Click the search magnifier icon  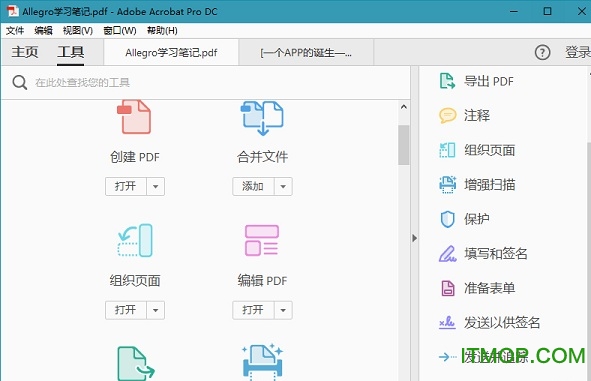tap(20, 83)
